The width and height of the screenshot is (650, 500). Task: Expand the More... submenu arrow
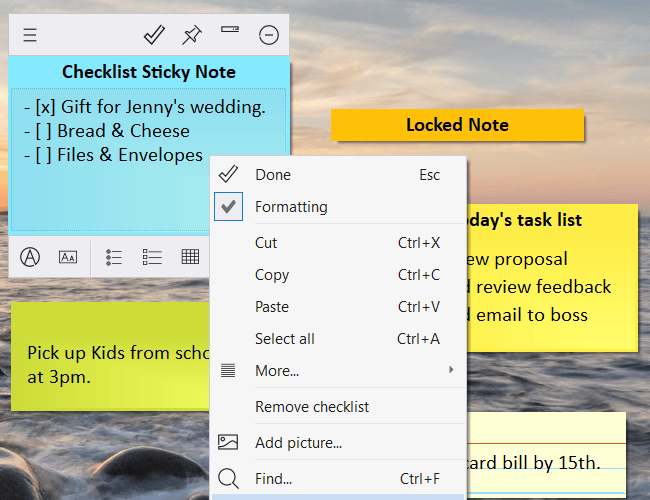tap(451, 369)
